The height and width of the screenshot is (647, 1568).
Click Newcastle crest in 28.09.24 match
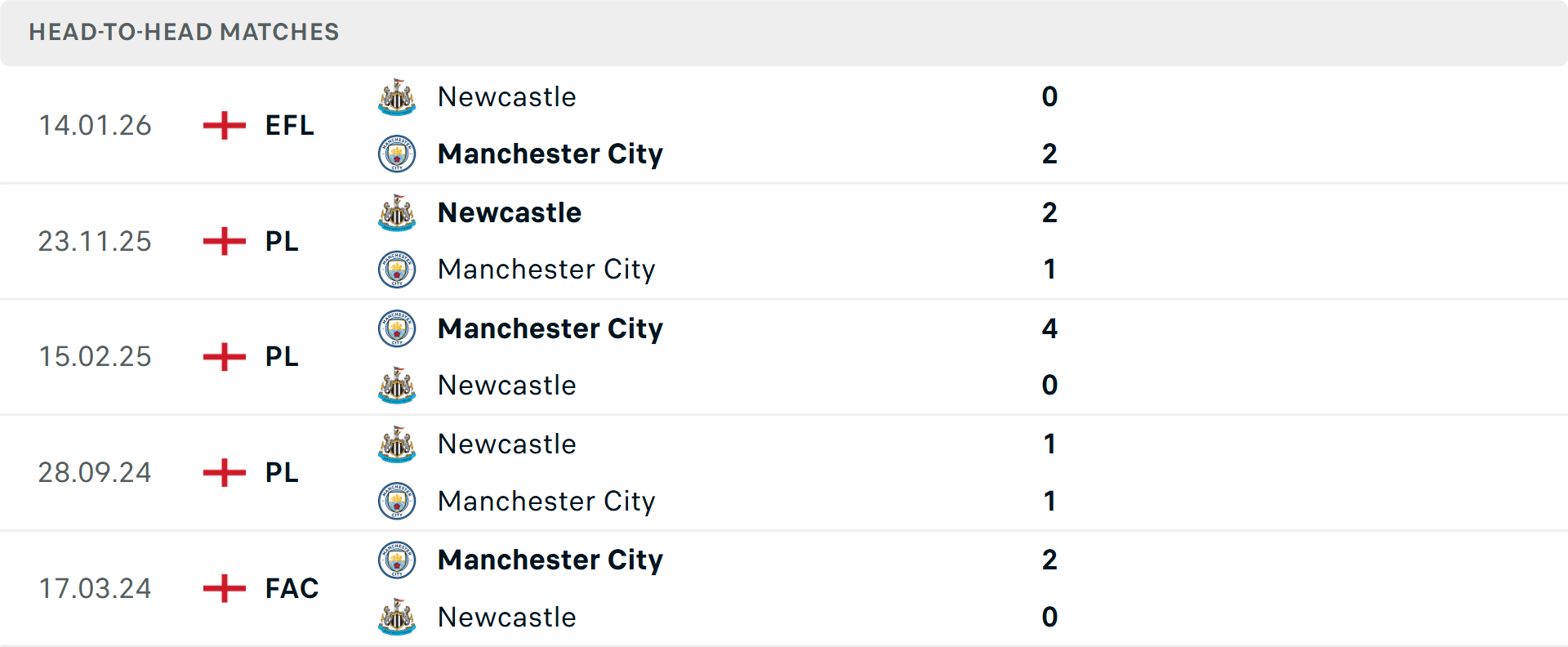click(x=397, y=444)
